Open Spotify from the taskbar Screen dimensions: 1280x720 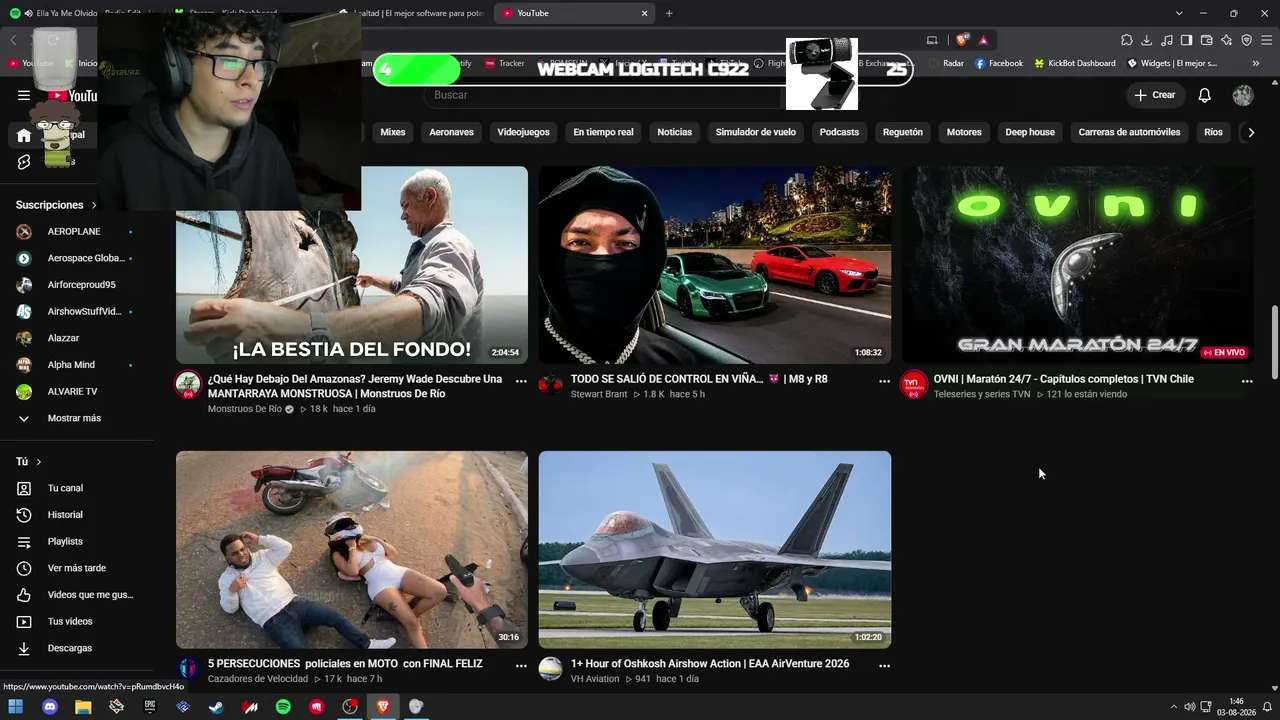(283, 707)
